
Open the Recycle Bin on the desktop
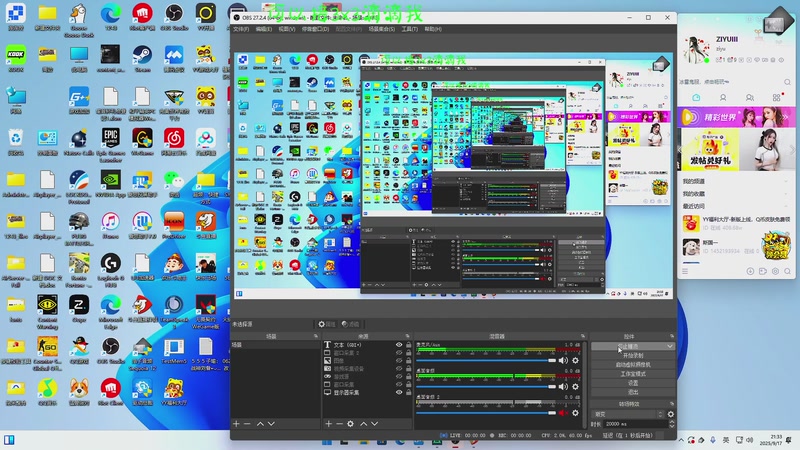pos(16,142)
